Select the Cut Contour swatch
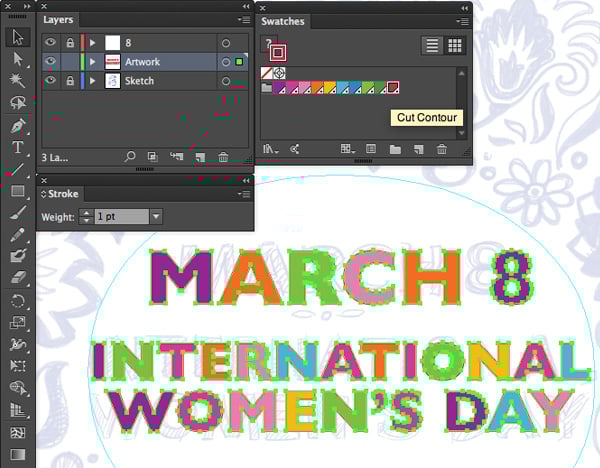Viewport: 600px width, 468px height. click(x=393, y=87)
